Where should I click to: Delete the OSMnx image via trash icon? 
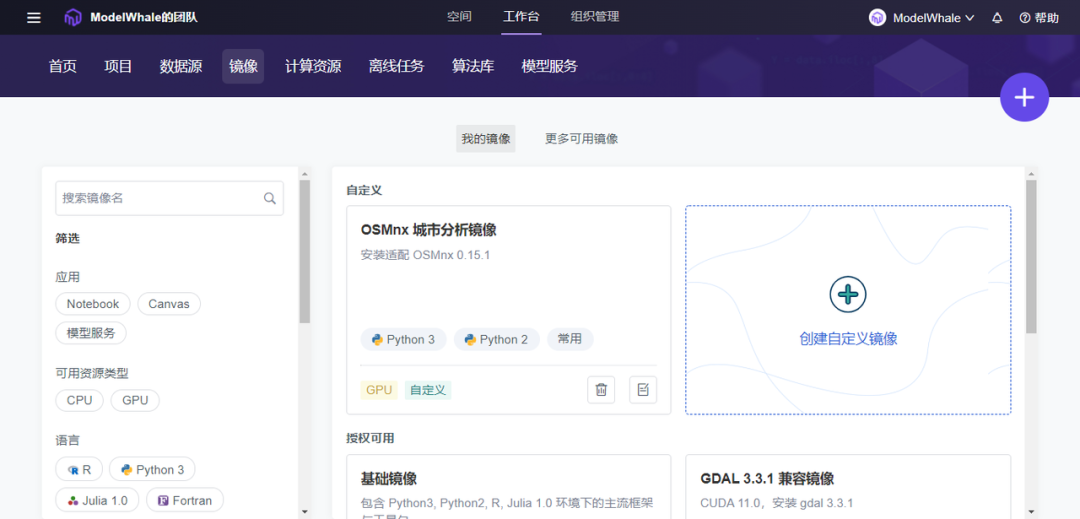601,390
